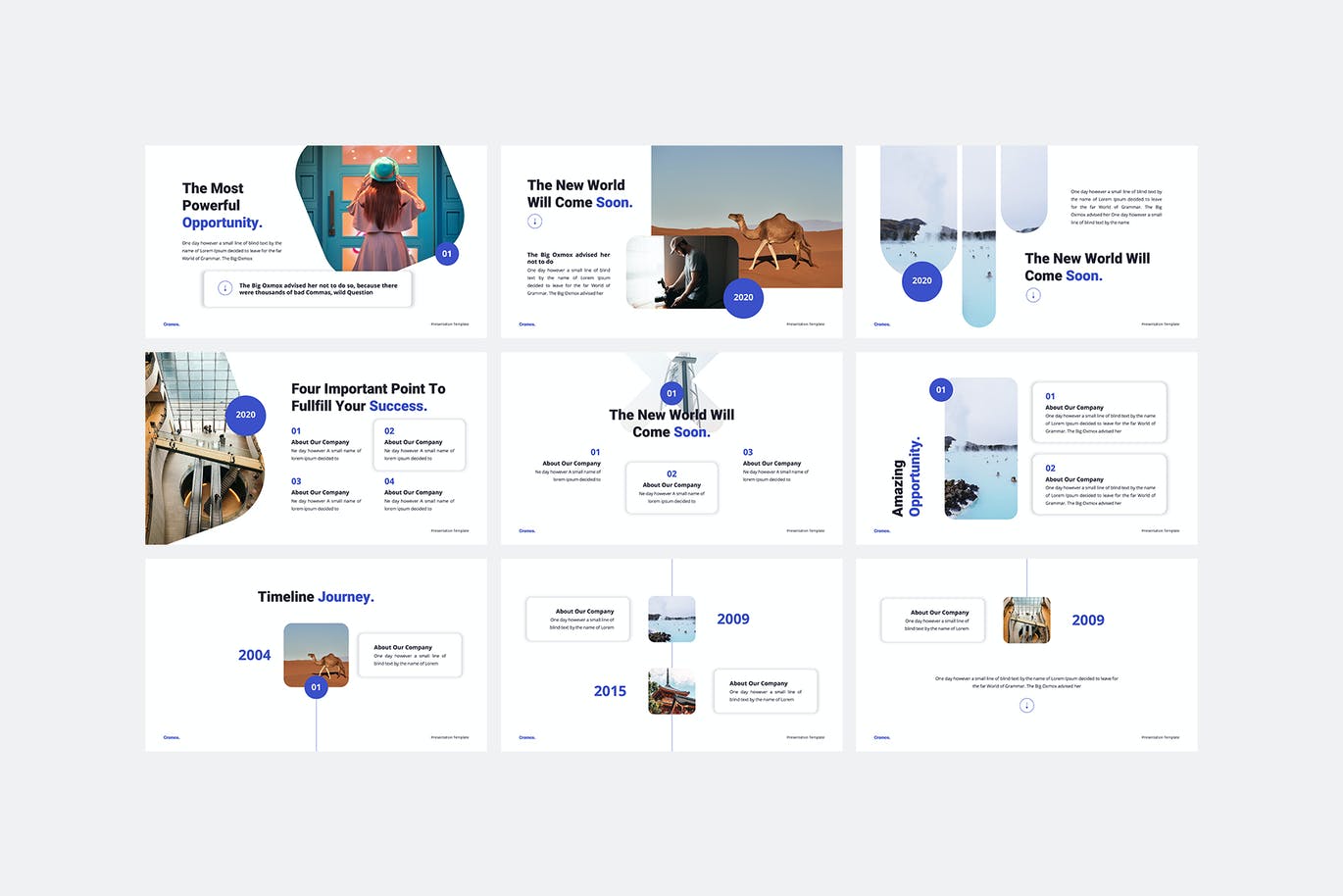Click the 01 badge on the Timeline Journey camel image
The image size is (1343, 896).
coord(316,687)
